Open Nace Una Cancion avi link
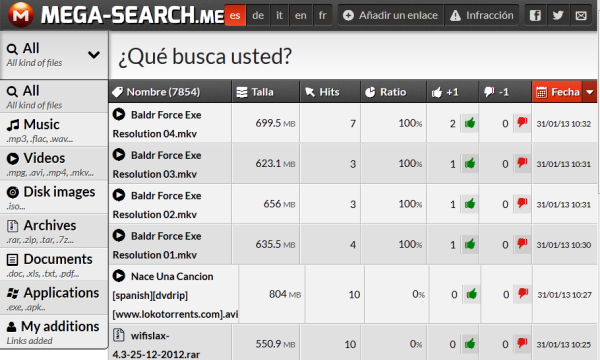 coord(175,295)
